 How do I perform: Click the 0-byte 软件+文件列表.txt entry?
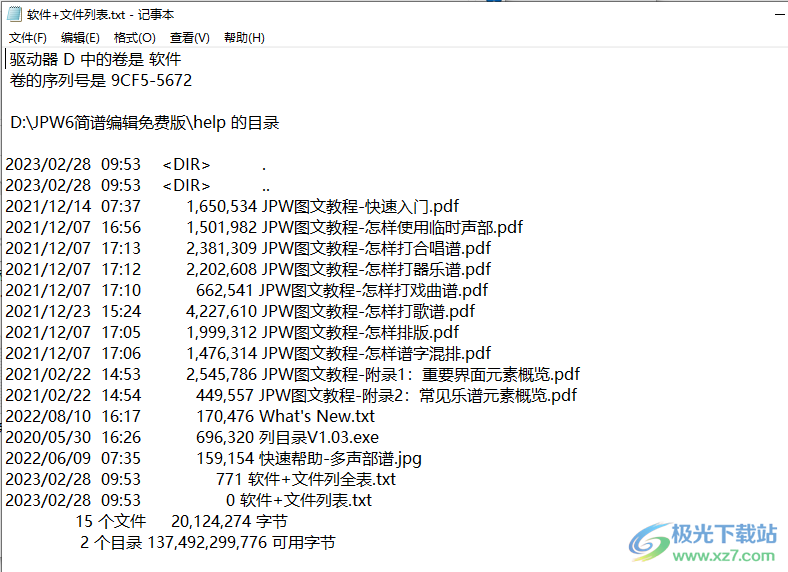click(306, 501)
